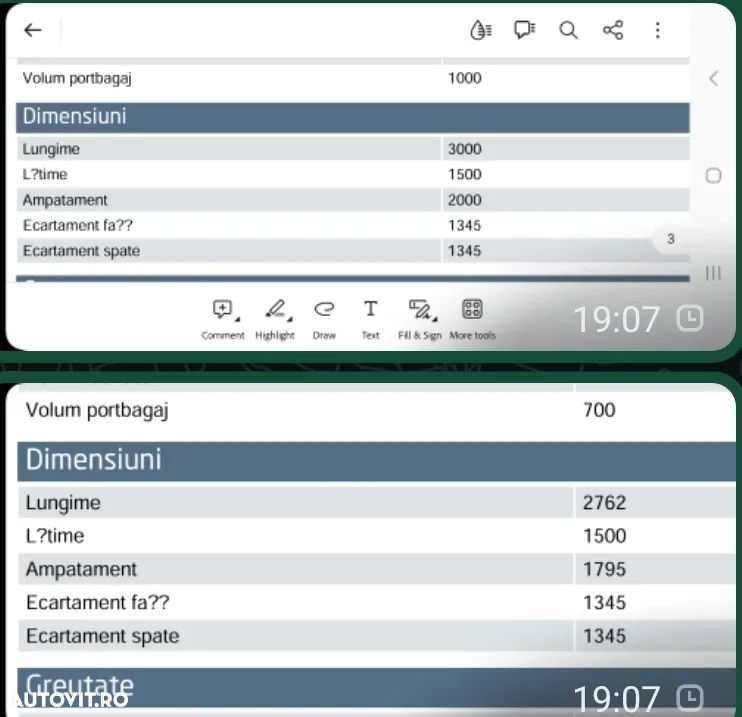Select Ampatament value 2000

point(465,200)
